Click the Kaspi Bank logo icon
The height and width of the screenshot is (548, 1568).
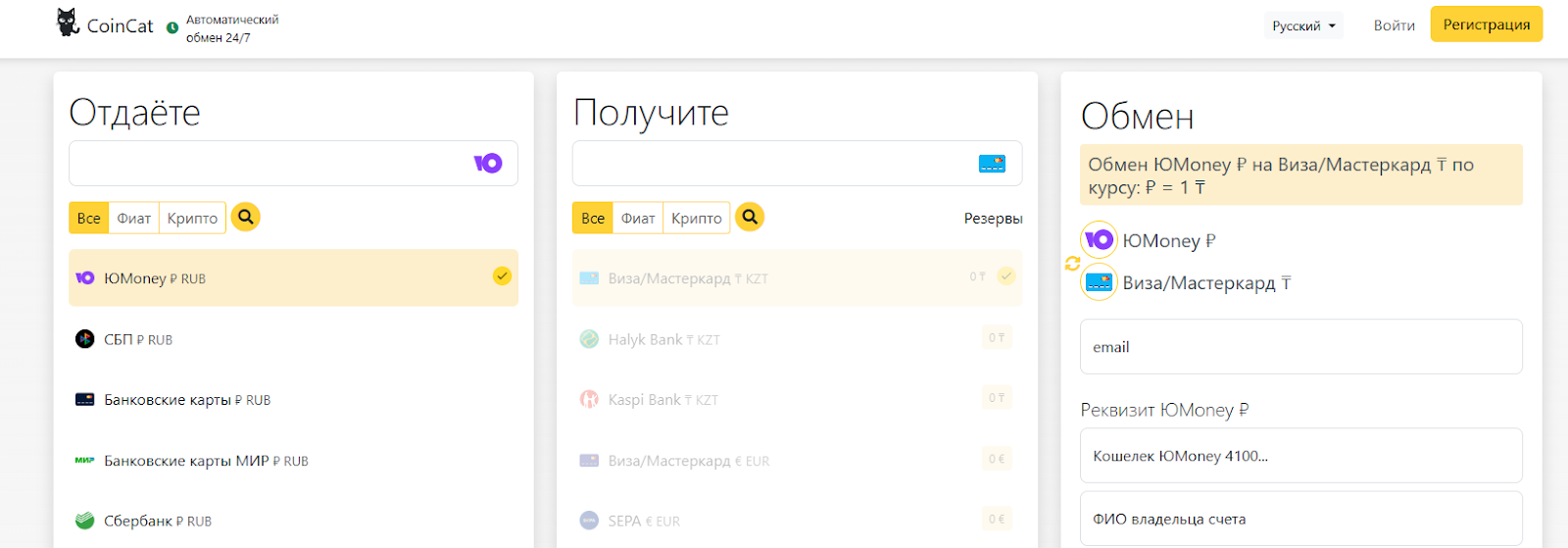(589, 399)
